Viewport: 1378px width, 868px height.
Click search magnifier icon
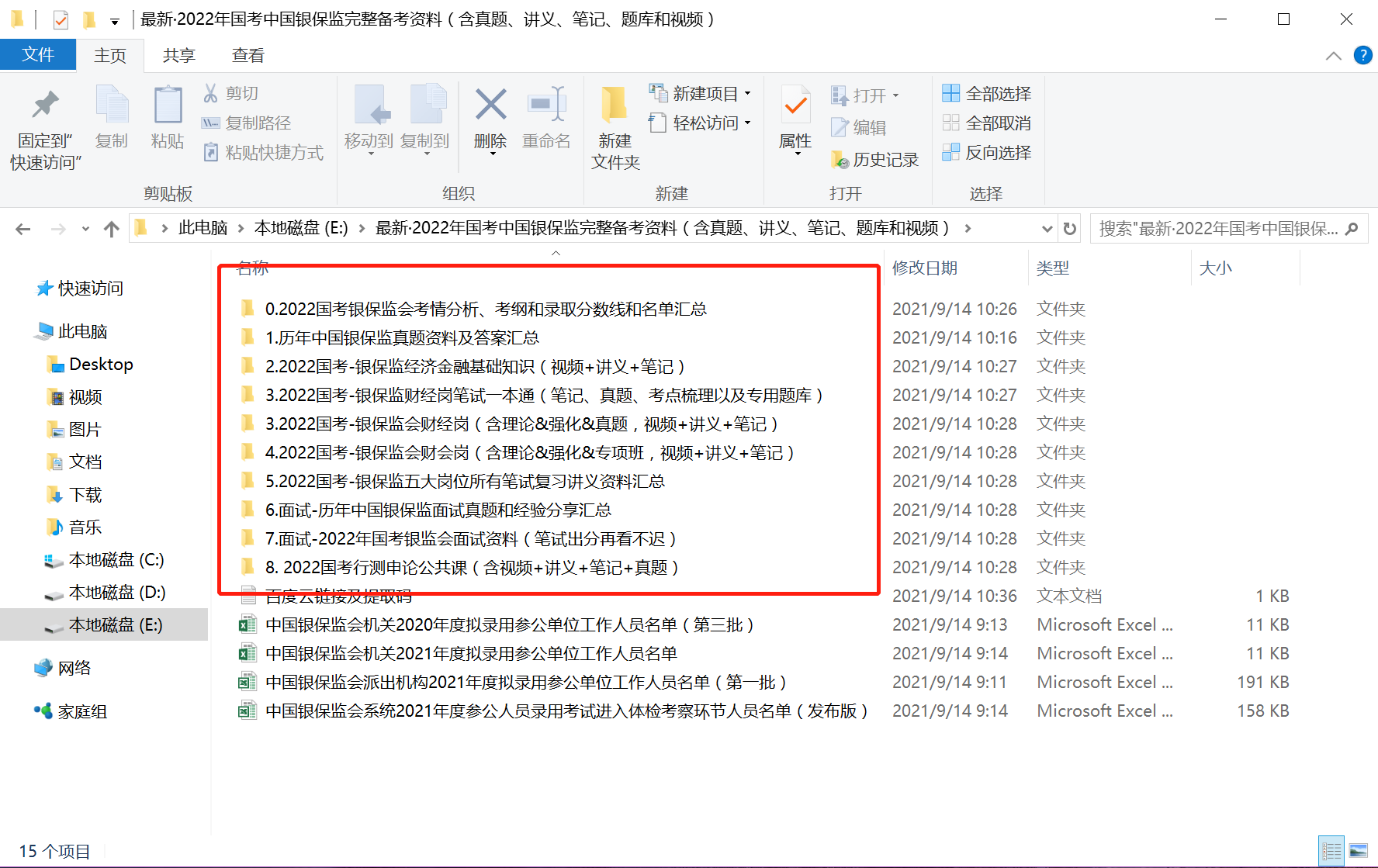[x=1352, y=228]
